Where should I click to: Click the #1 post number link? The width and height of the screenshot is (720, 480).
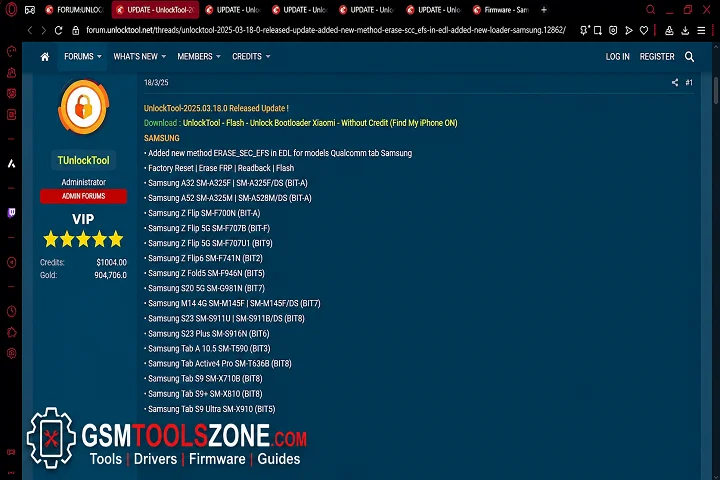pos(689,83)
